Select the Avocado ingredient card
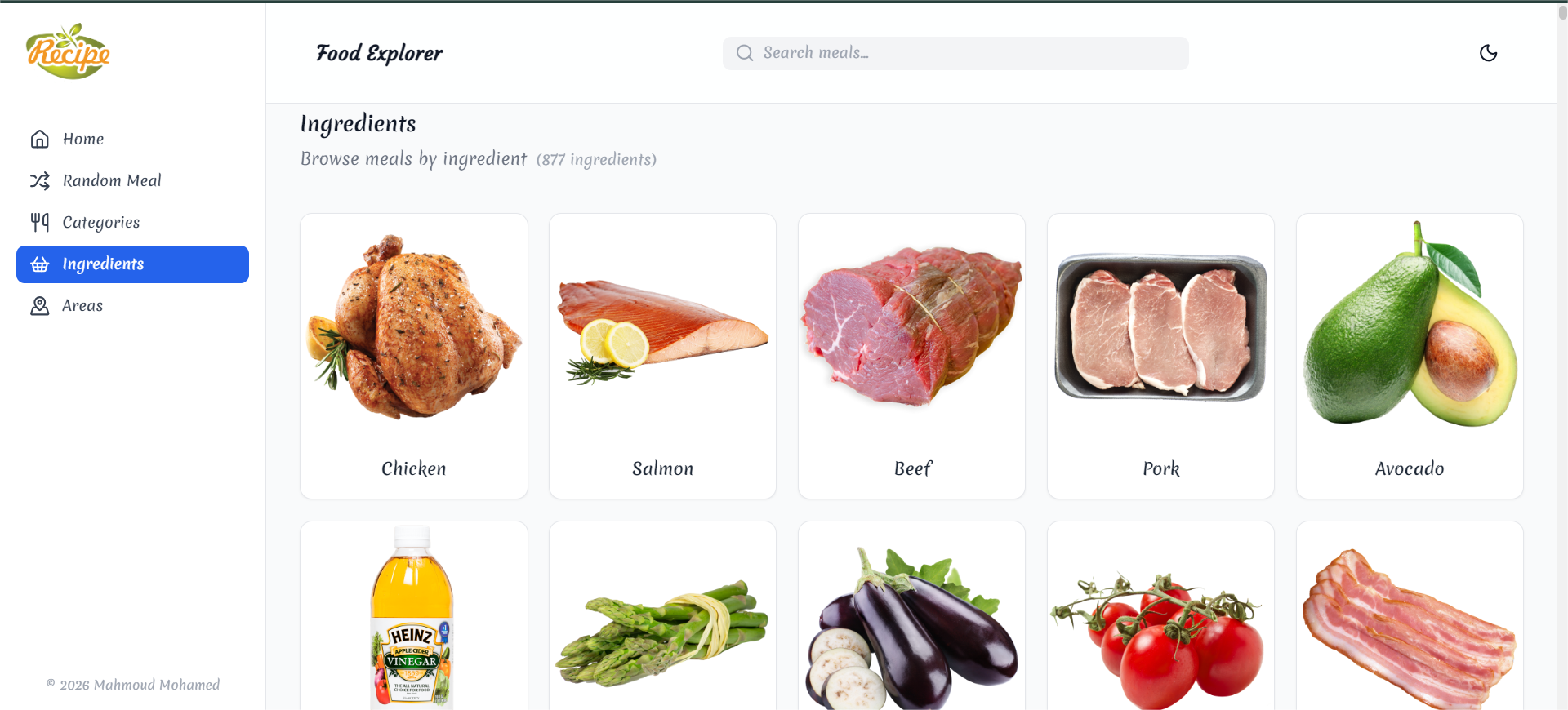Image resolution: width=1568 pixels, height=710 pixels. coord(1410,356)
